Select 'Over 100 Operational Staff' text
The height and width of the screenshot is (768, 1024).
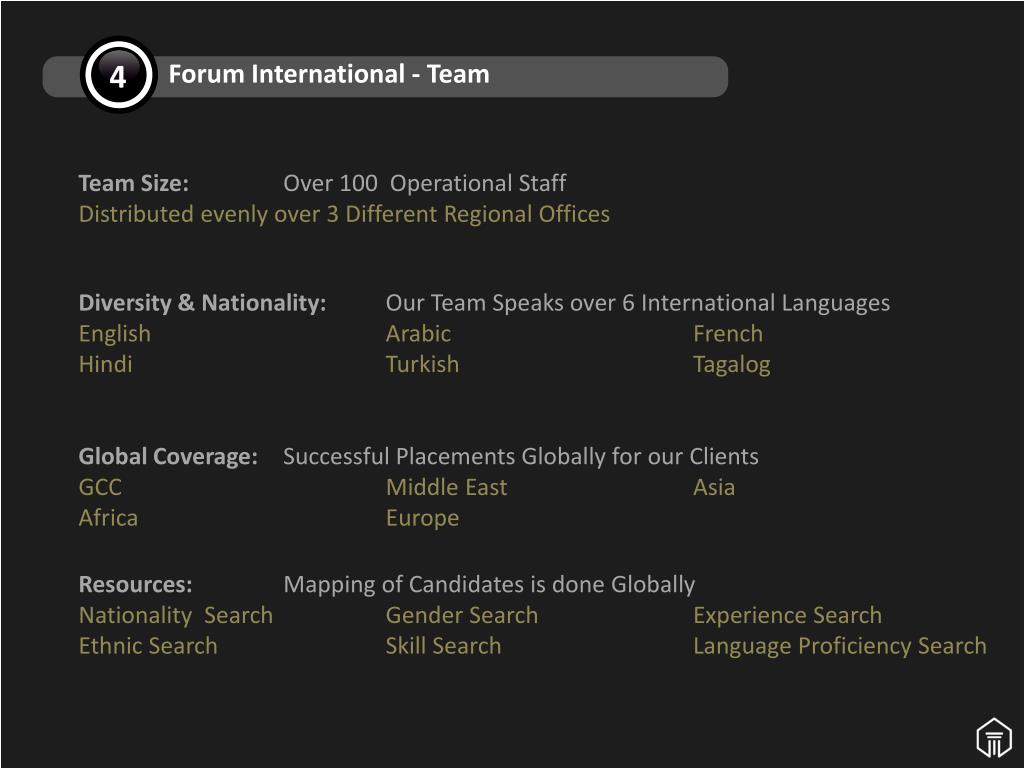click(x=424, y=184)
